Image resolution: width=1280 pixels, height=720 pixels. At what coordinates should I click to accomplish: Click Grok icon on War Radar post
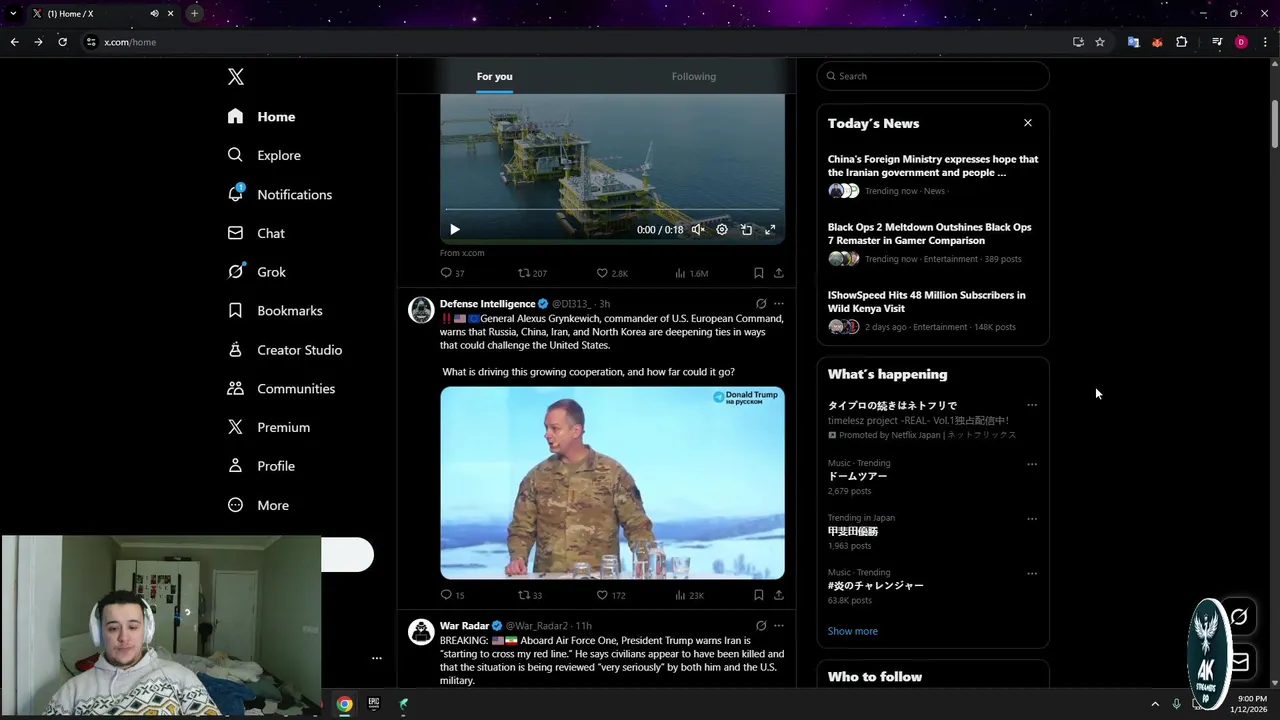coord(761,626)
